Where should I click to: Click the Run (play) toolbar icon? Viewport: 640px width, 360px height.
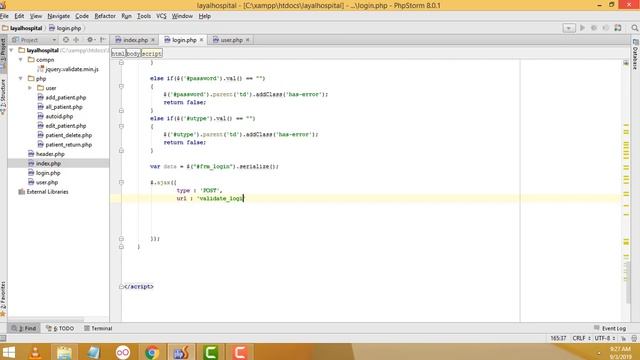pos(582,28)
